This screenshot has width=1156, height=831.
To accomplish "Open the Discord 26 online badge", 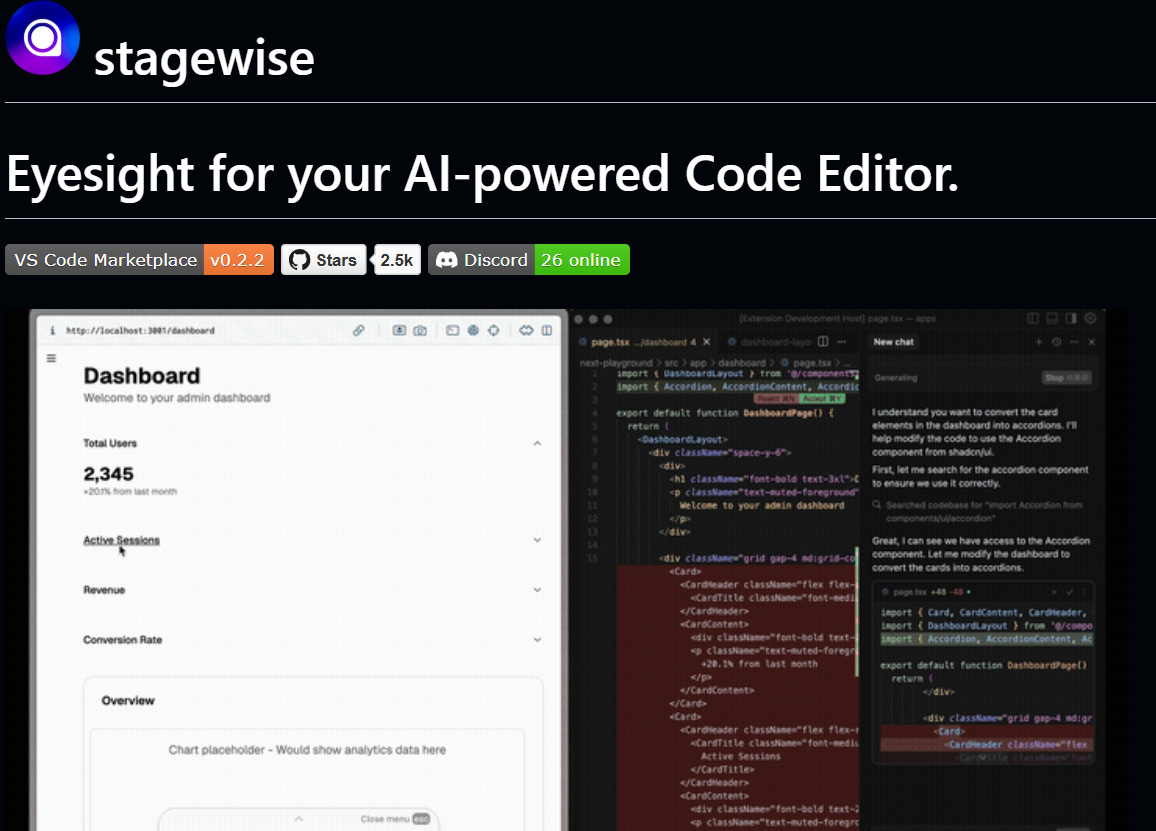I will point(529,260).
